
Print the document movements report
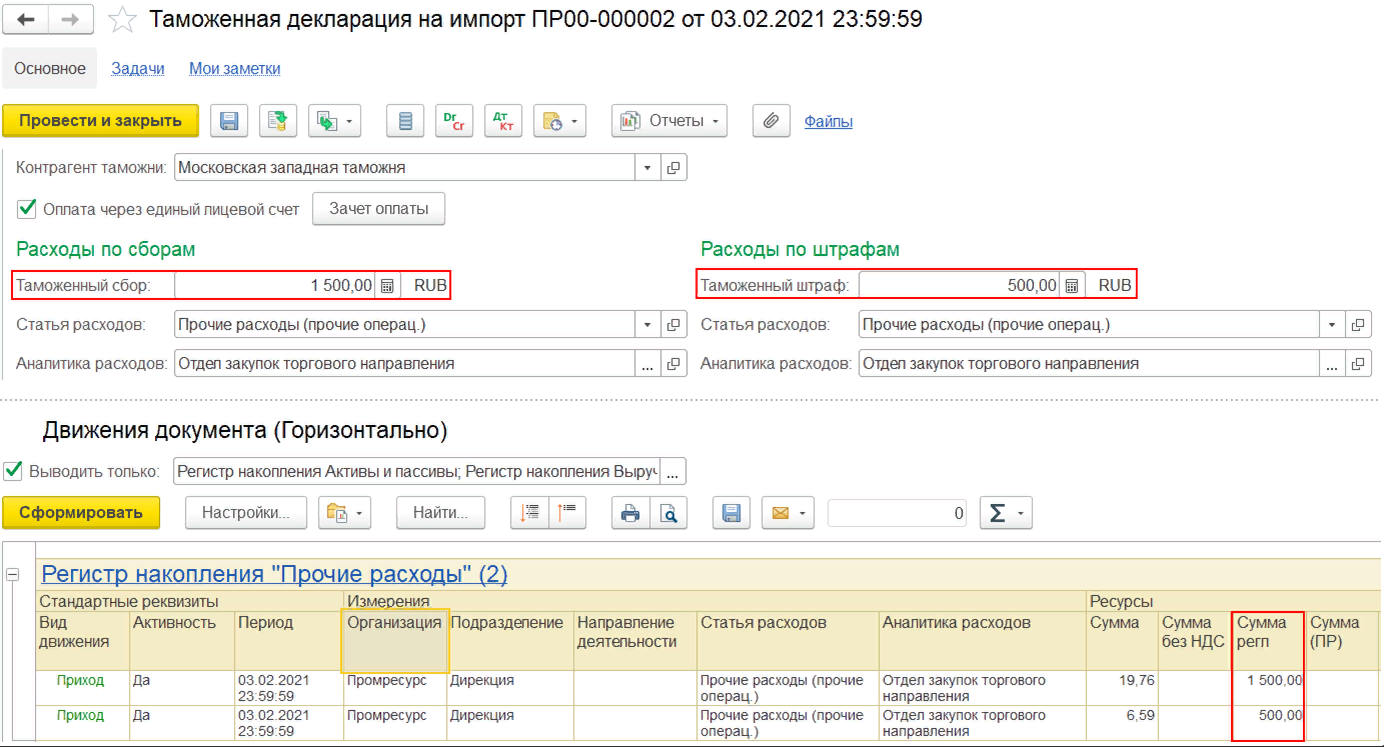pyautogui.click(x=630, y=513)
